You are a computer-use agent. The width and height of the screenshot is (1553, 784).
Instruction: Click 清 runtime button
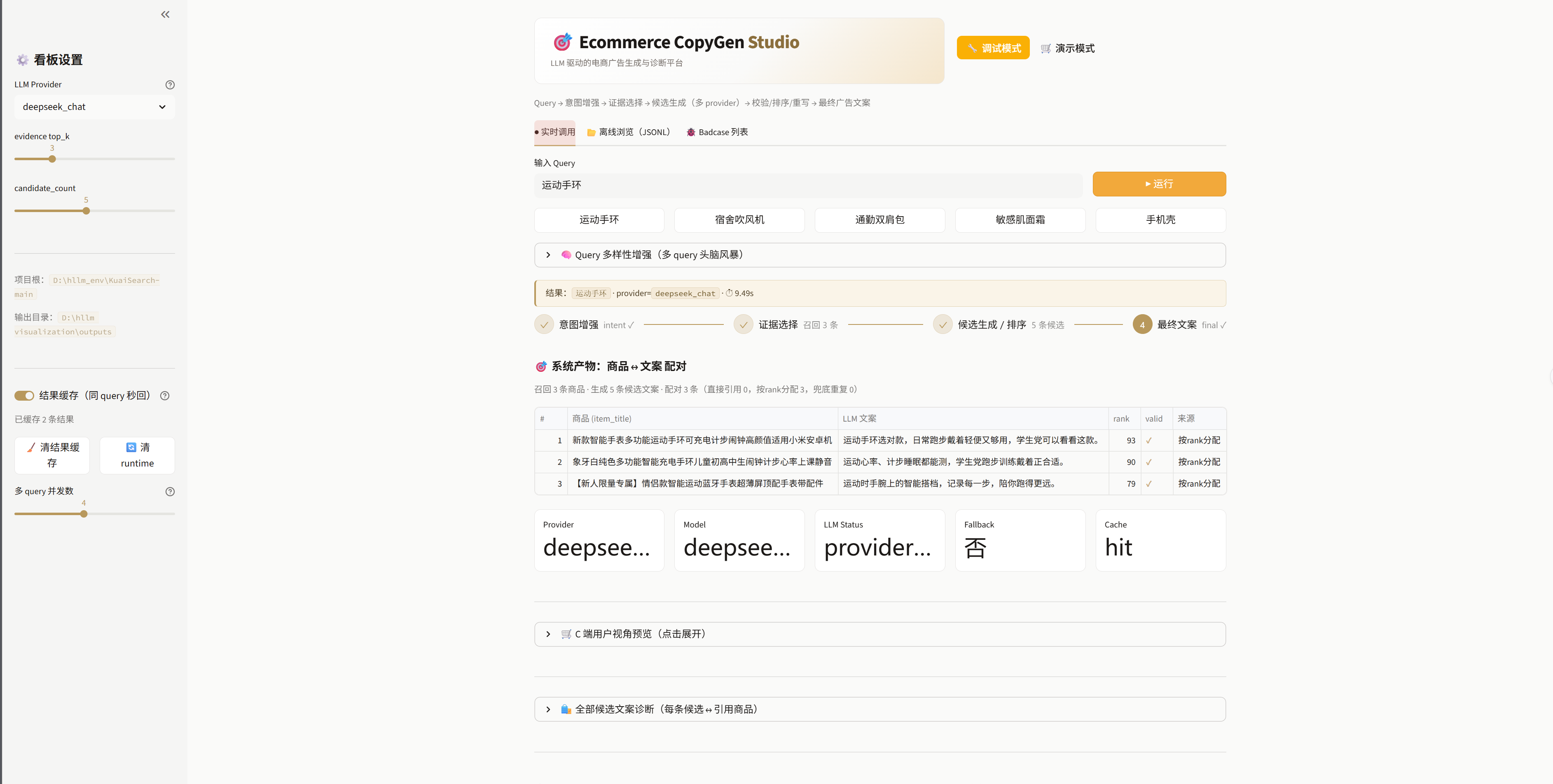tap(137, 455)
